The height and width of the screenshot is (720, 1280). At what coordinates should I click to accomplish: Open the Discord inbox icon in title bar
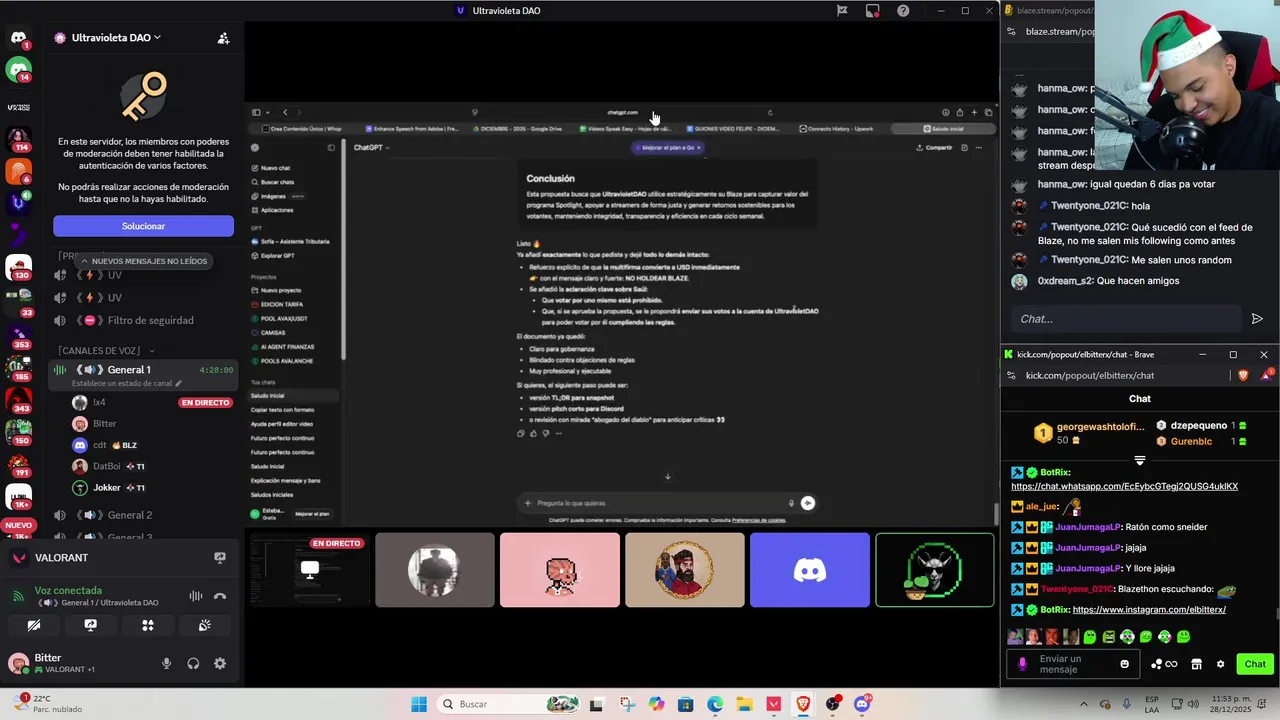tap(872, 11)
